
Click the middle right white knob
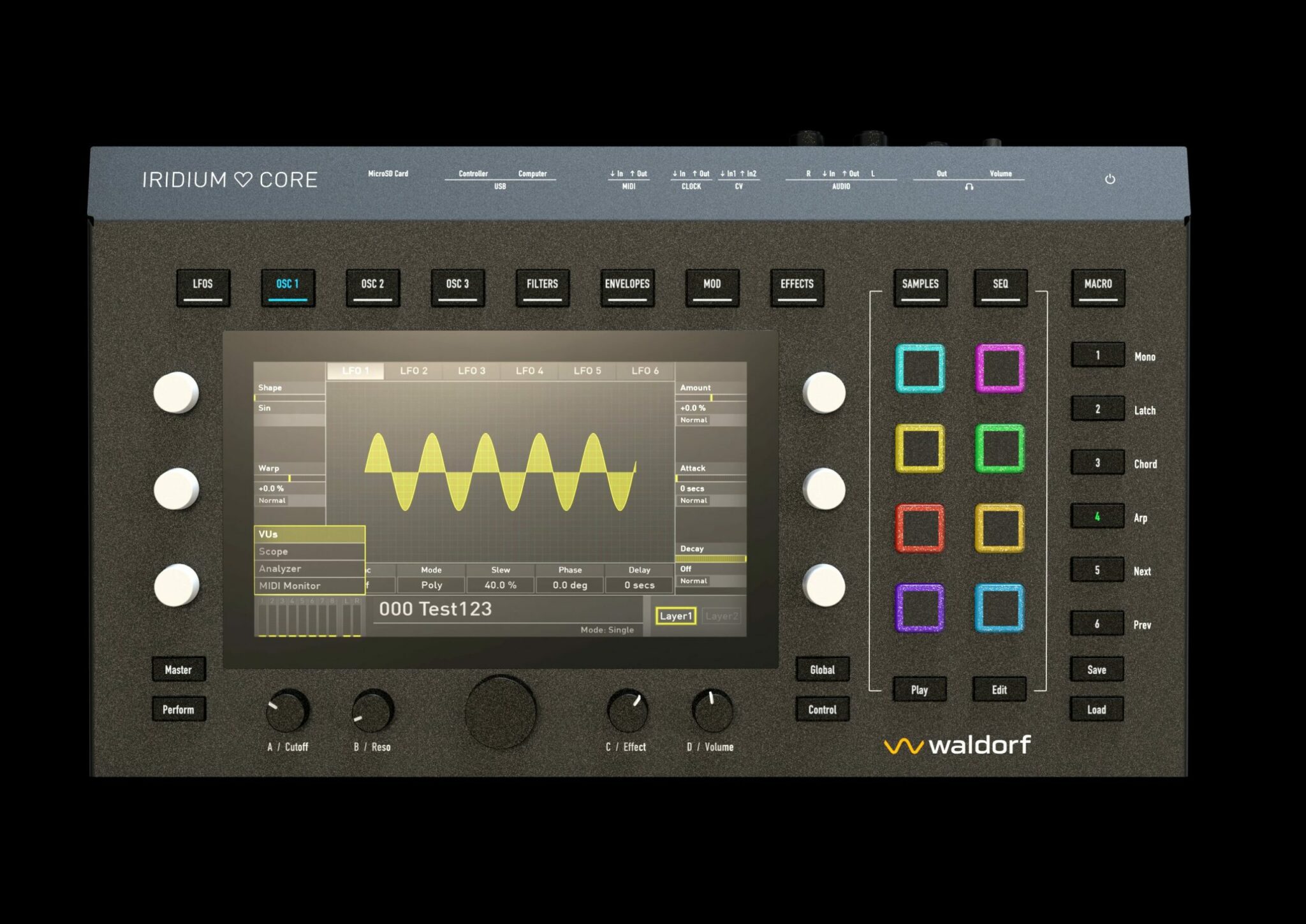[x=824, y=488]
